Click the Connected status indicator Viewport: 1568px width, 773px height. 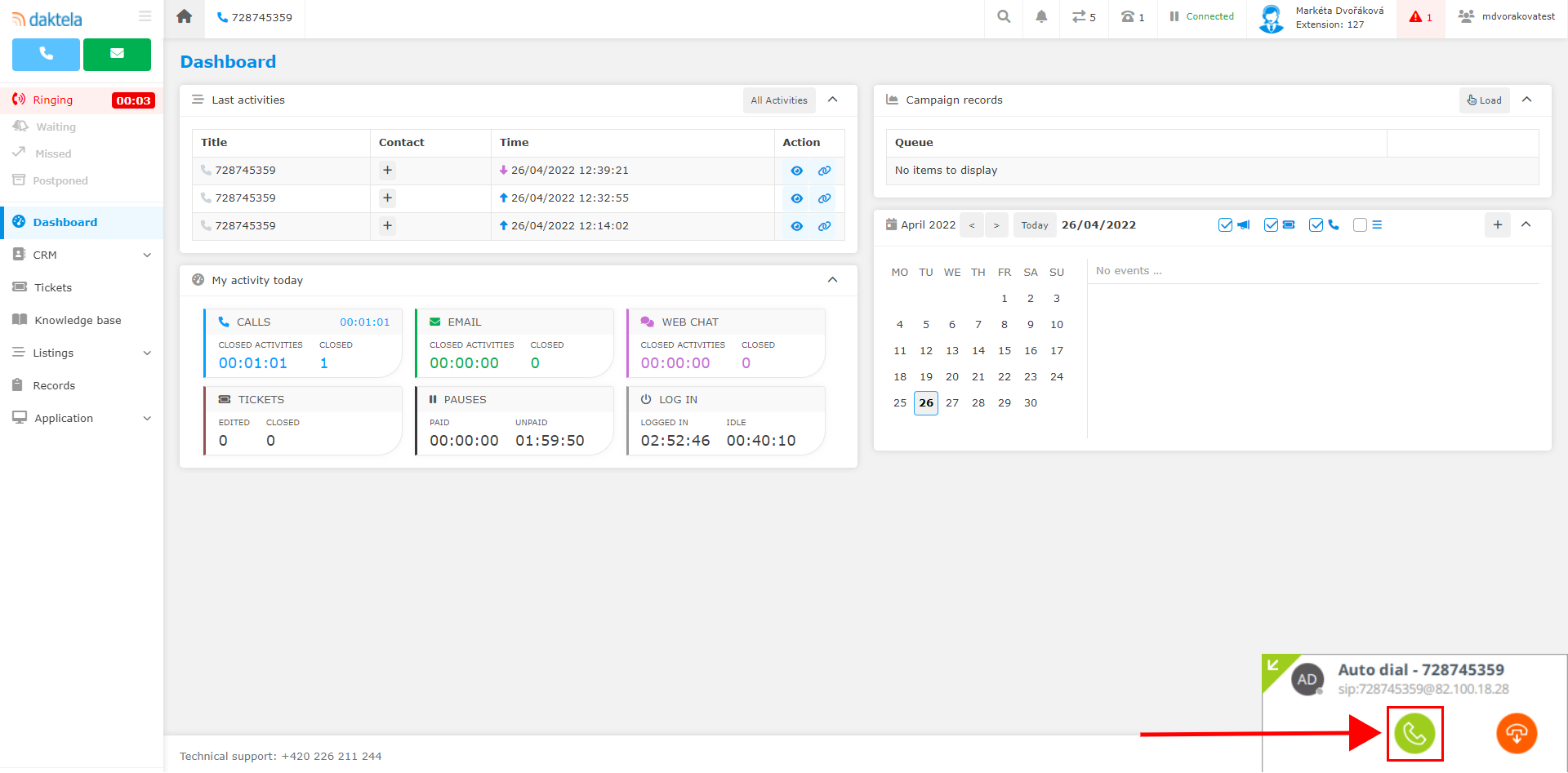point(1200,16)
